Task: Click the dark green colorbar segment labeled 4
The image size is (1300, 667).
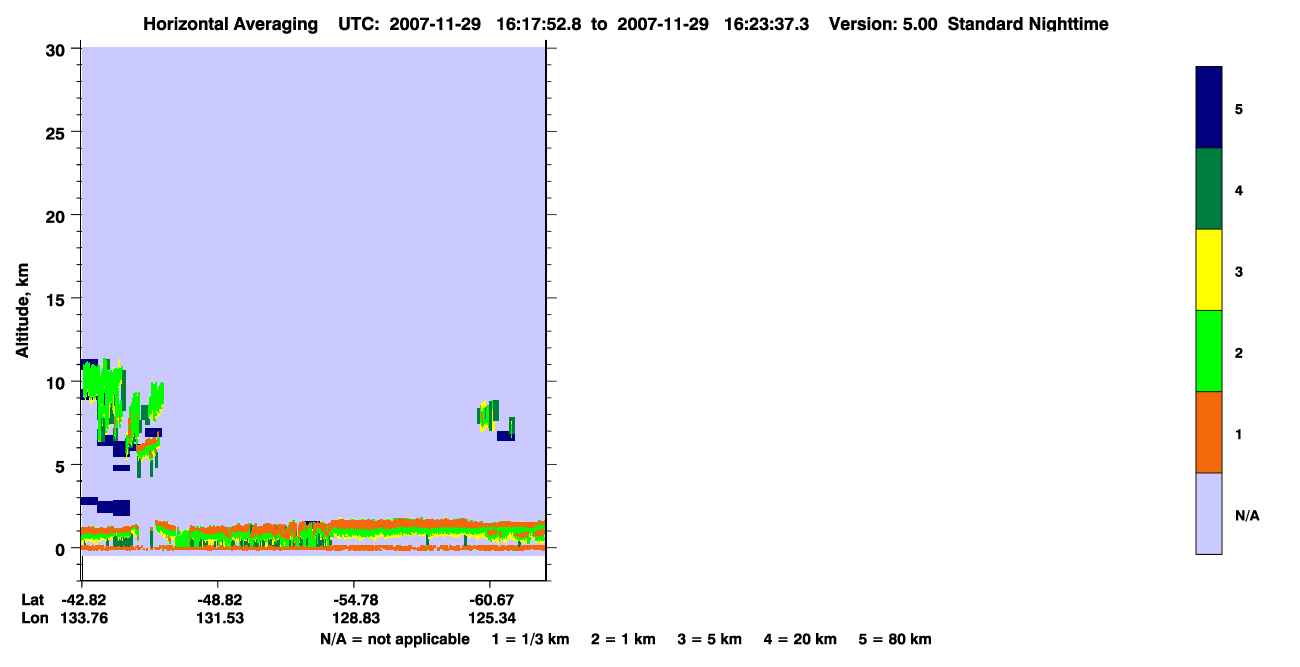Action: coord(1209,189)
